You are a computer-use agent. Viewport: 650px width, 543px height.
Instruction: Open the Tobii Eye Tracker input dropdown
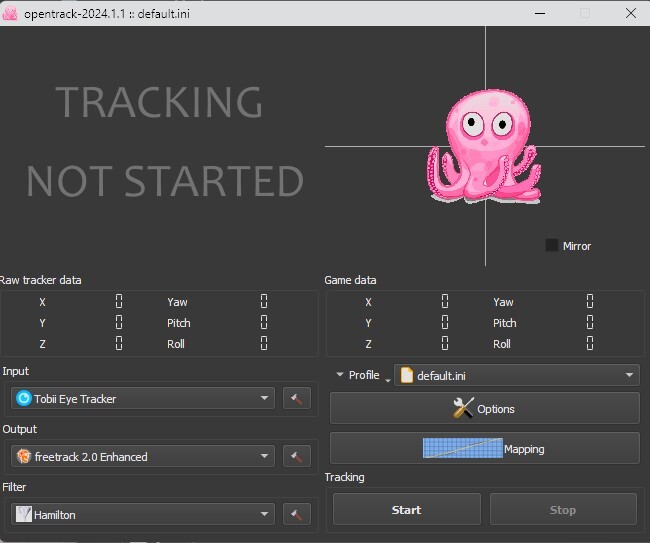click(143, 398)
